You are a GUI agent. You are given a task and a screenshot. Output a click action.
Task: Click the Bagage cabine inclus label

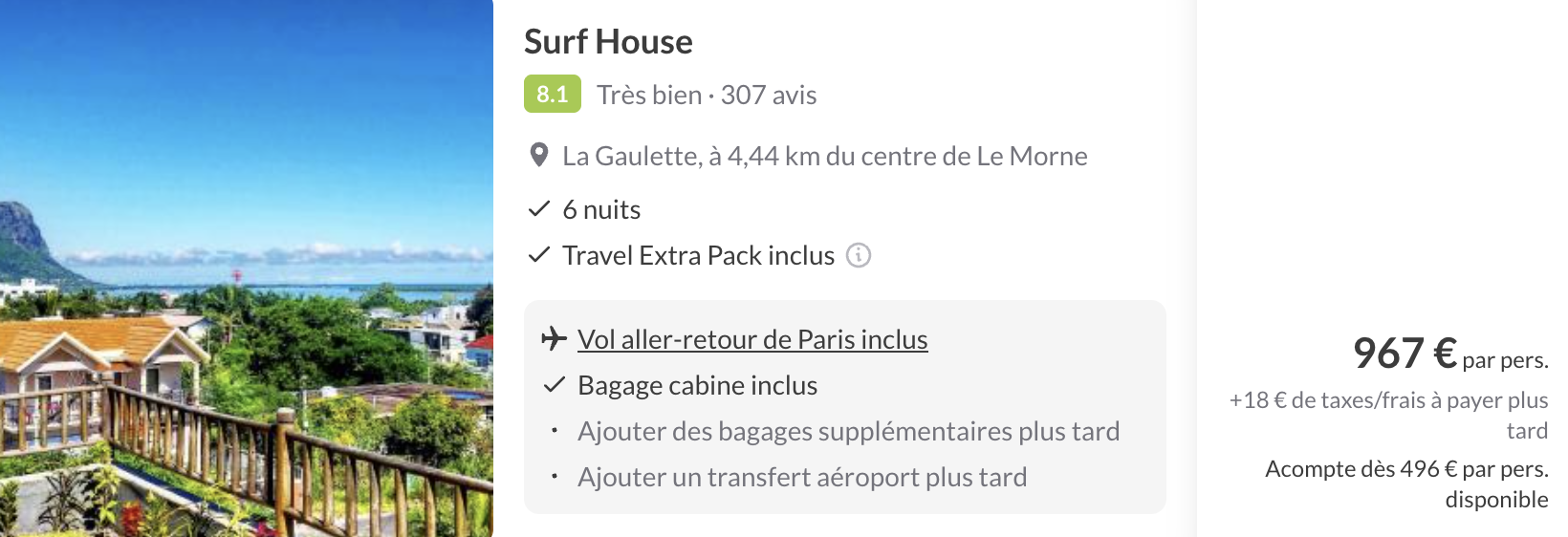tap(697, 385)
